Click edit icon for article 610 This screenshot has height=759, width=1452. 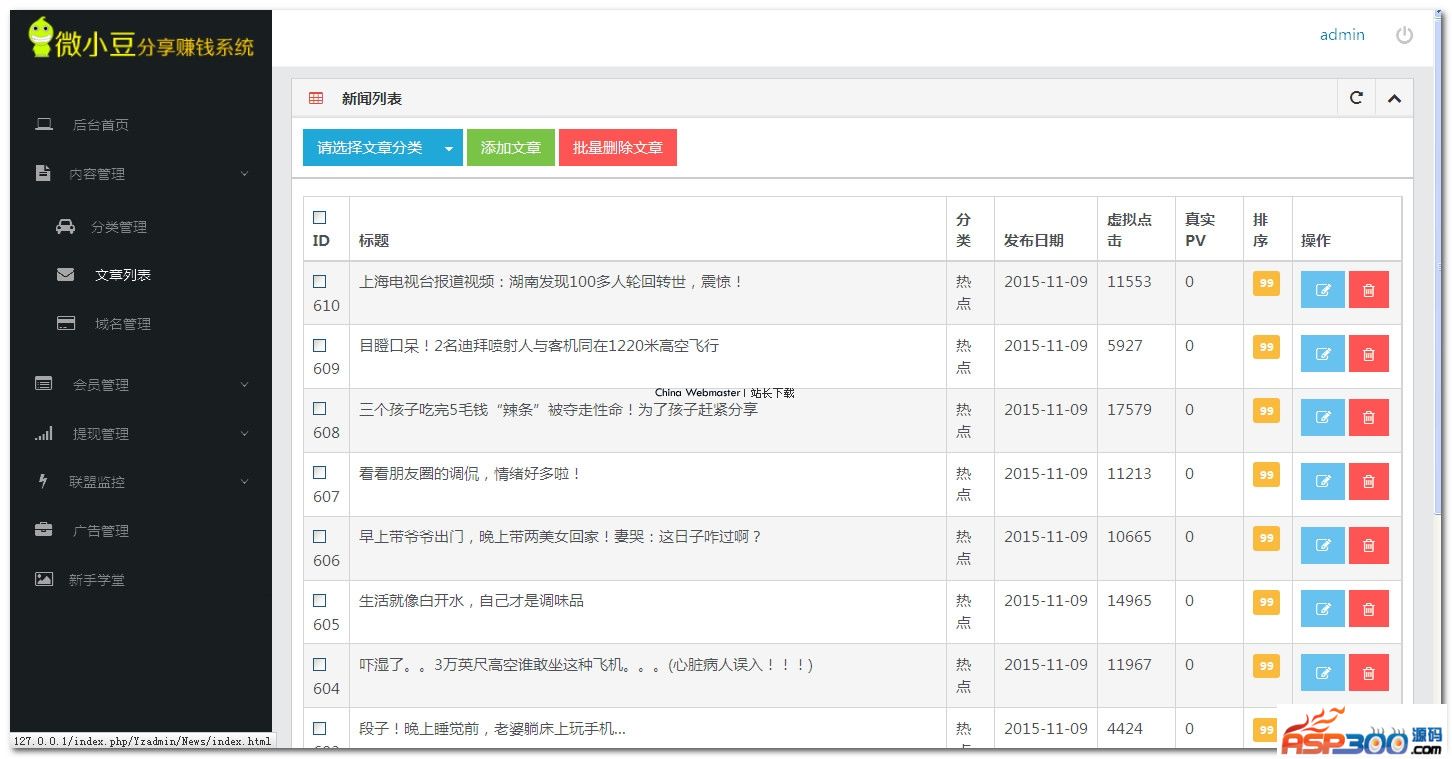point(1322,290)
